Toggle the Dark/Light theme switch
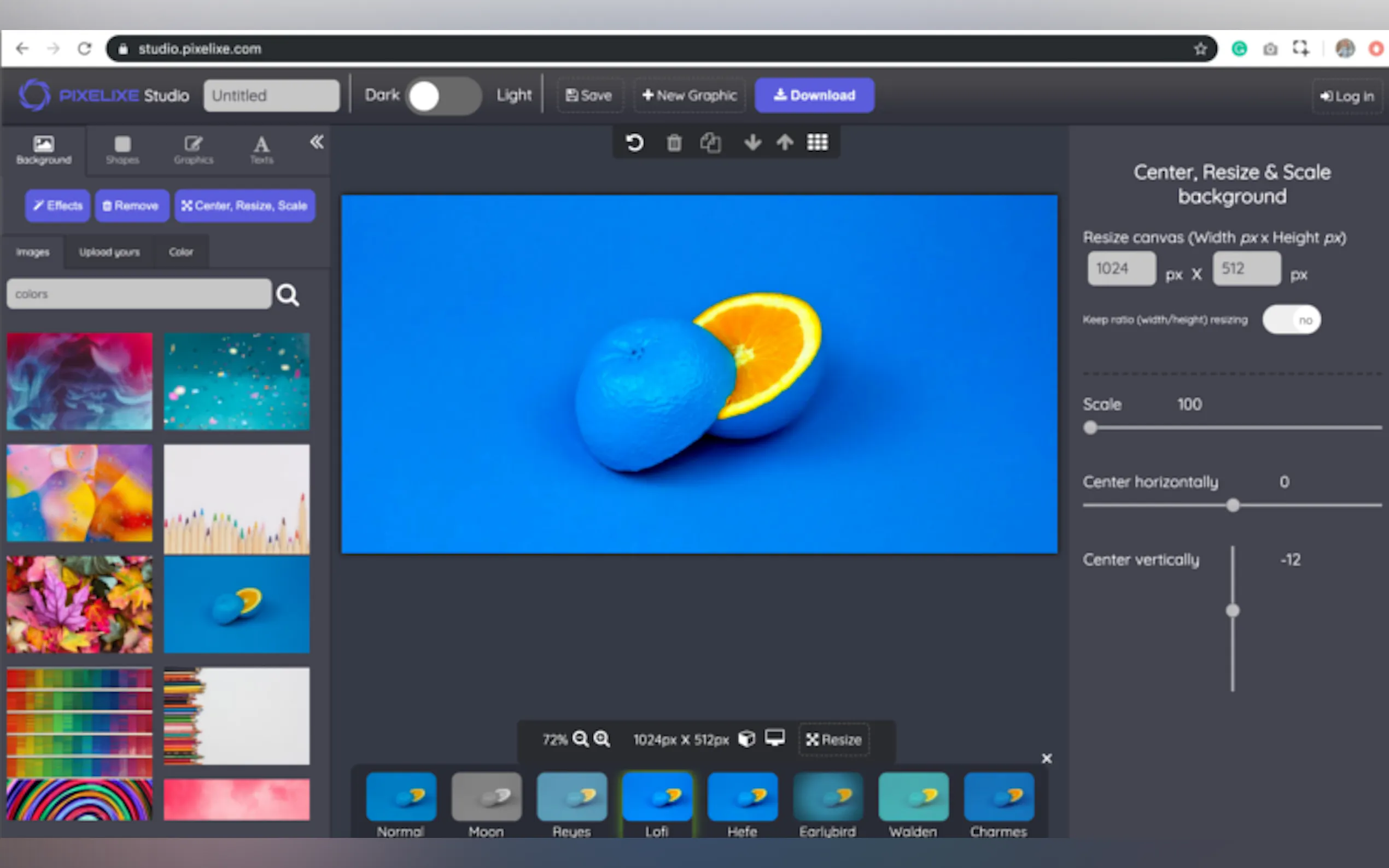The image size is (1389, 868). [443, 96]
